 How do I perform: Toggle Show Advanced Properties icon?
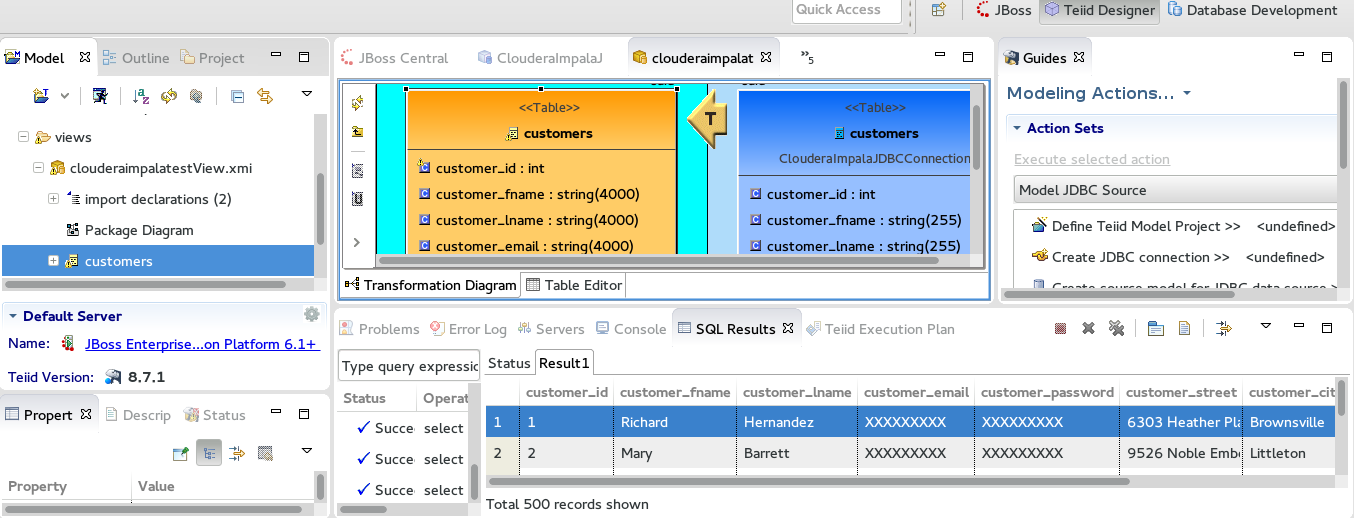pos(238,453)
